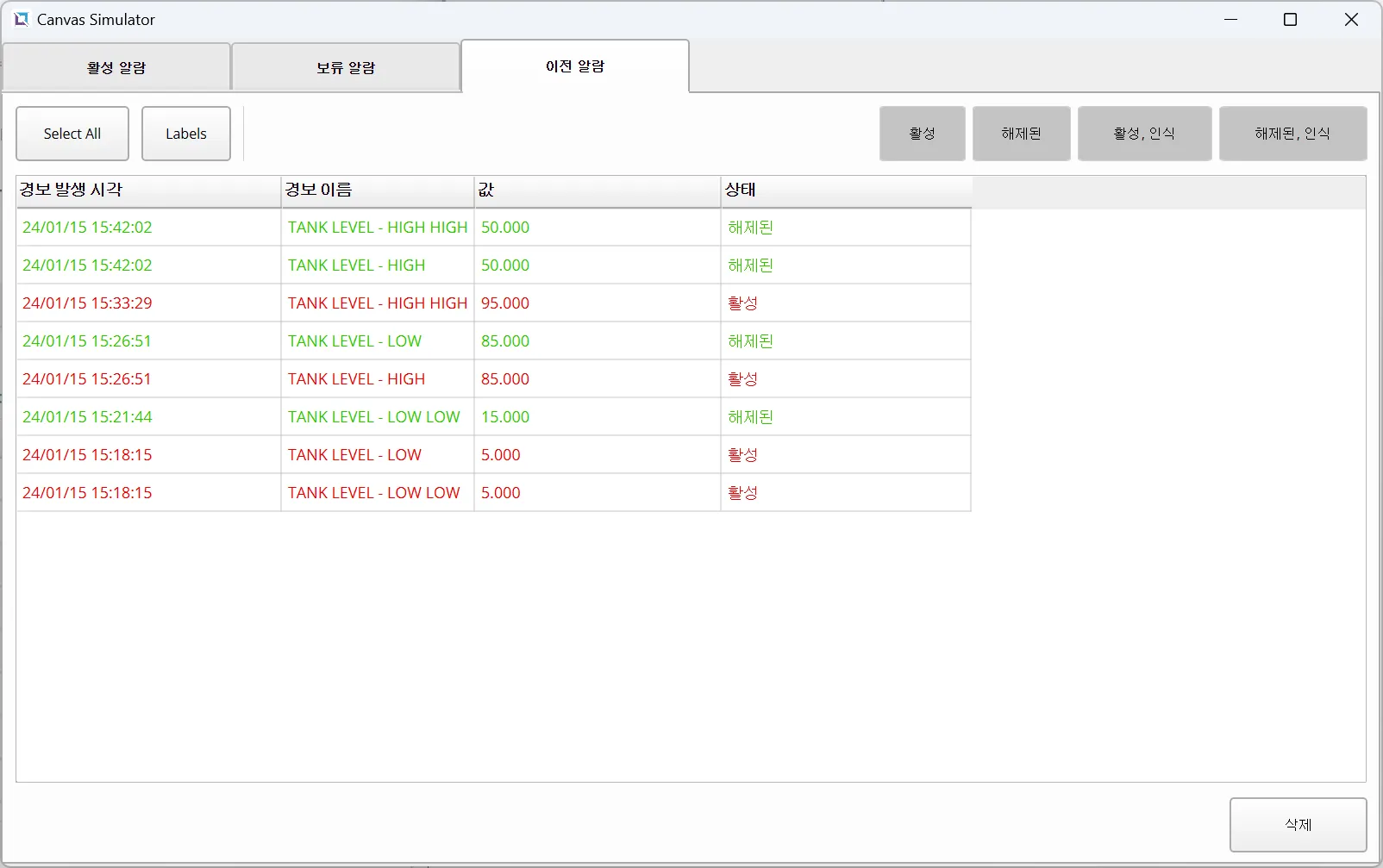Sort by 경보 발생 시각 column header

[x=148, y=190]
